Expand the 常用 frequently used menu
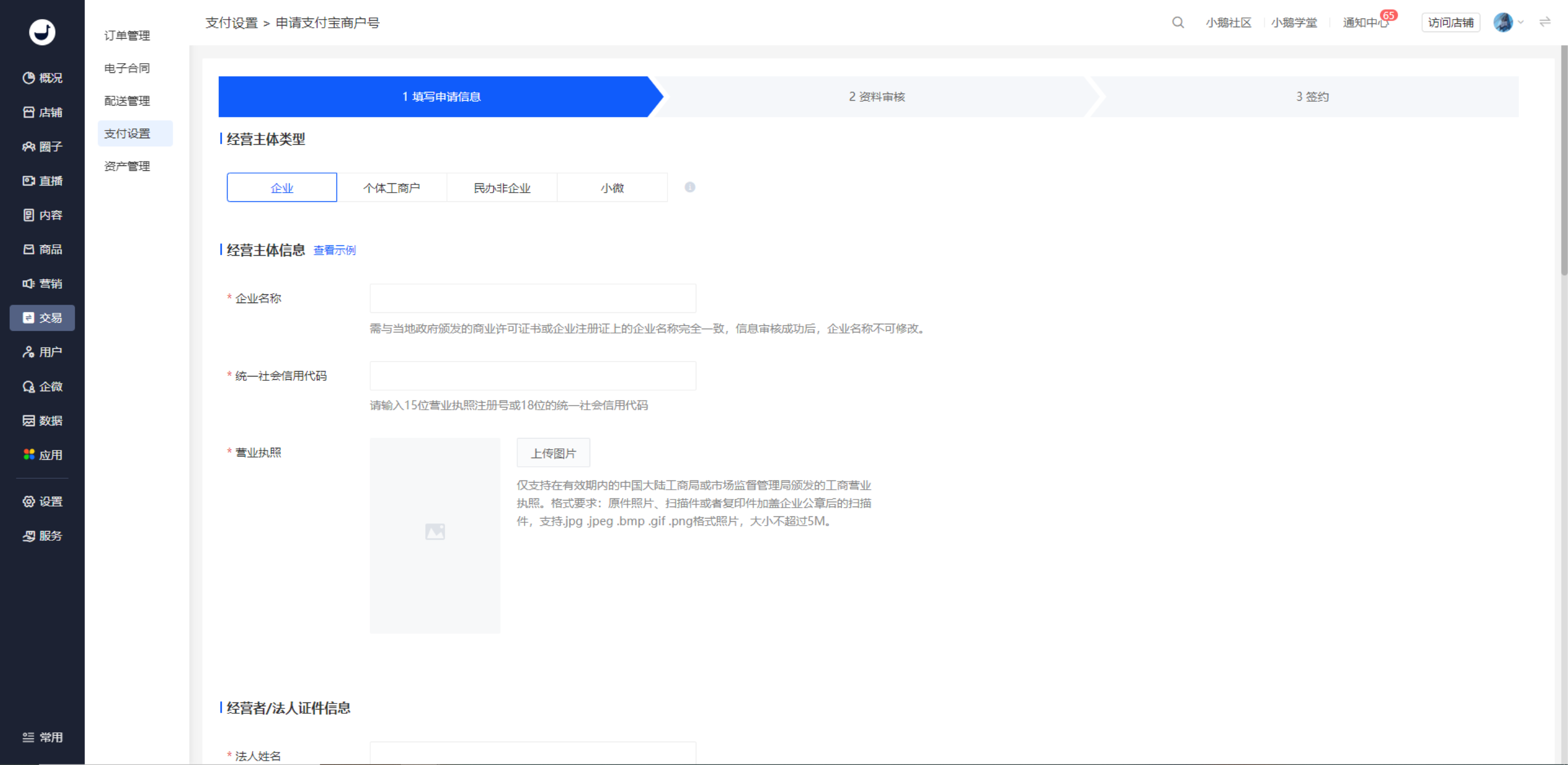 click(42, 737)
